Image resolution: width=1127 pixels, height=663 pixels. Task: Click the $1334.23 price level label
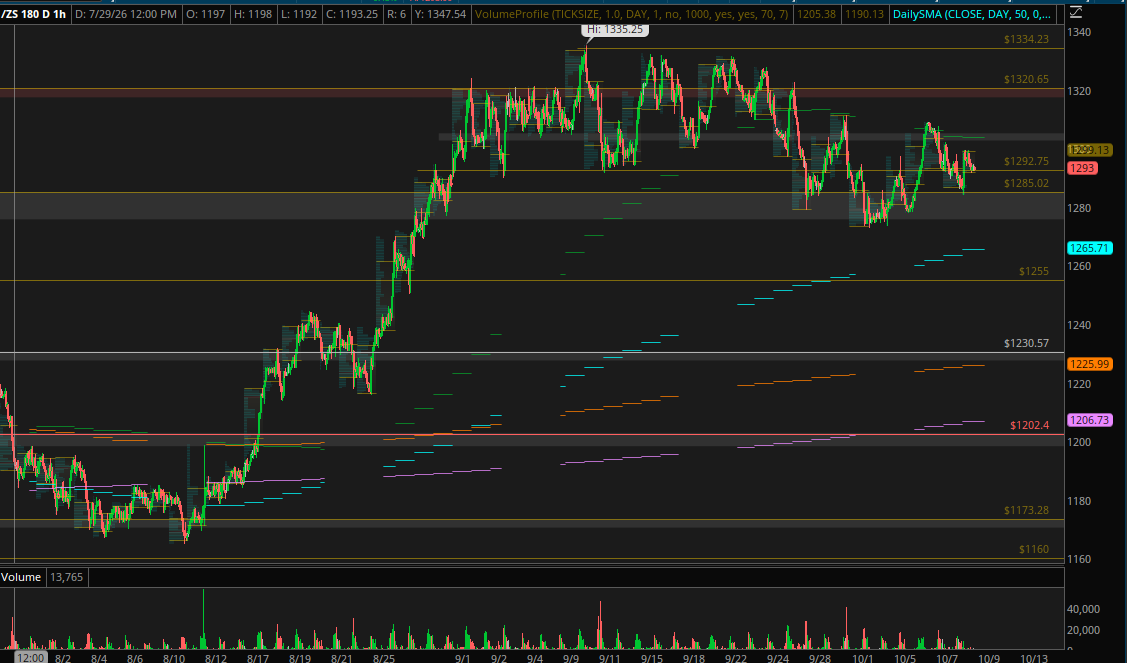pos(1026,39)
